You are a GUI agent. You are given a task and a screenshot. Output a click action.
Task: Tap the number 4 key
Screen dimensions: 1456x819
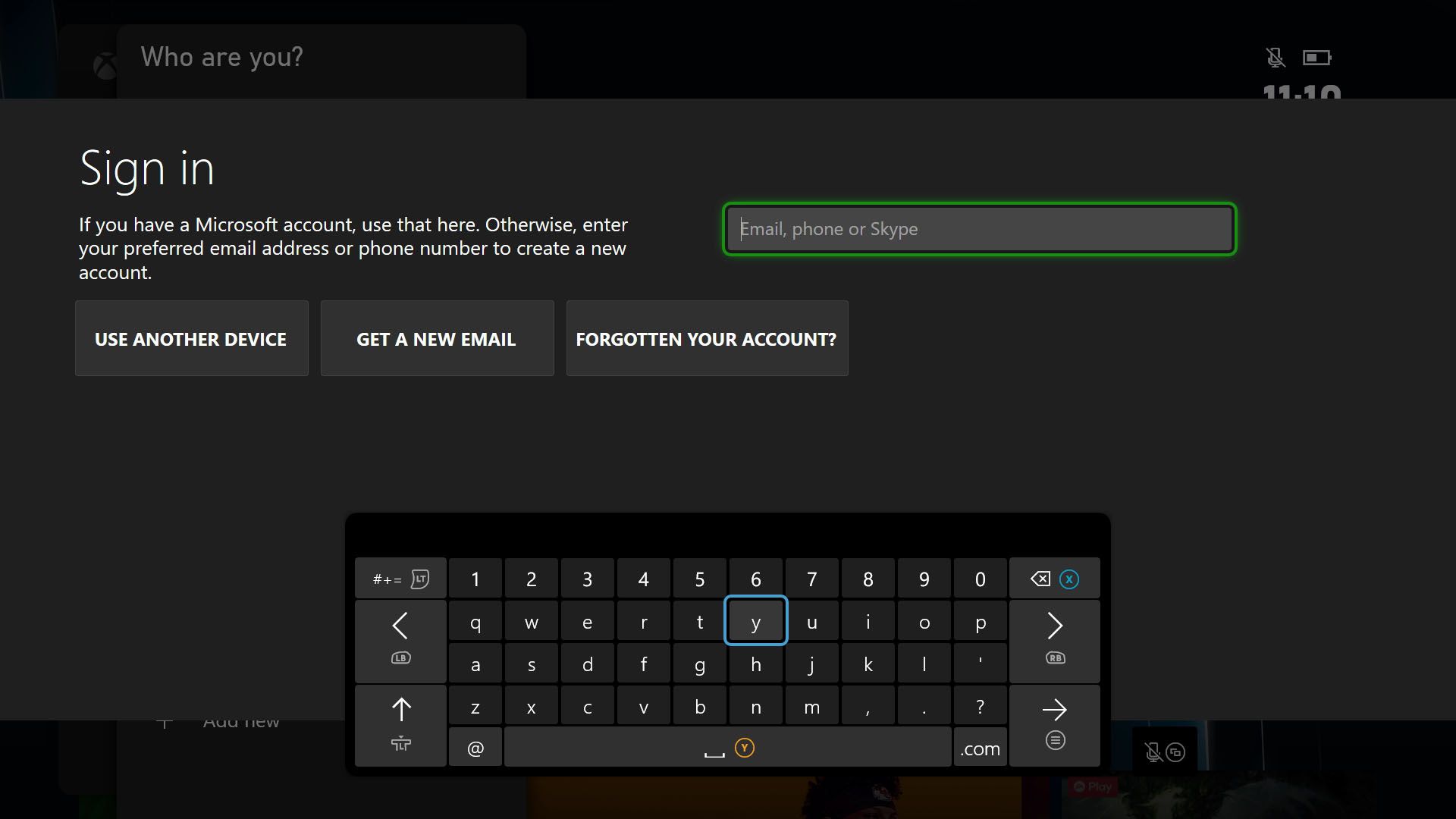tap(644, 579)
